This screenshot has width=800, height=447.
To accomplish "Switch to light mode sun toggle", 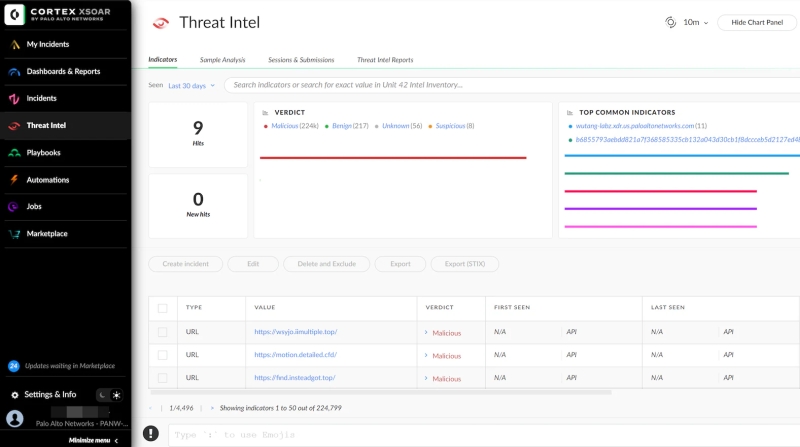I will [116, 395].
